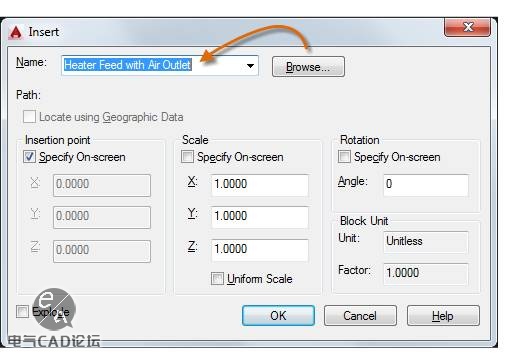The image size is (509, 360).
Task: Toggle Locate using Geographic Data checkbox
Action: click(x=29, y=117)
